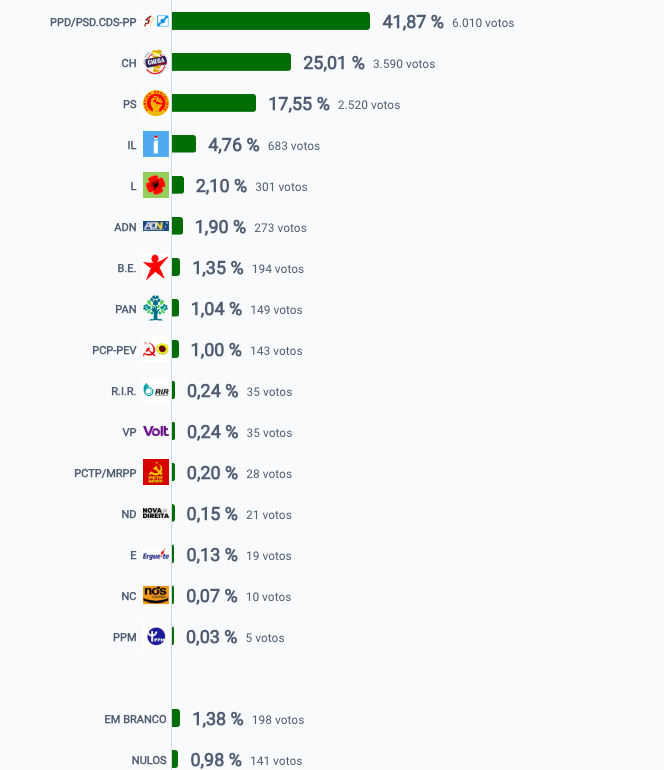
Task: Select the B.E. red star logo
Action: 156,267
